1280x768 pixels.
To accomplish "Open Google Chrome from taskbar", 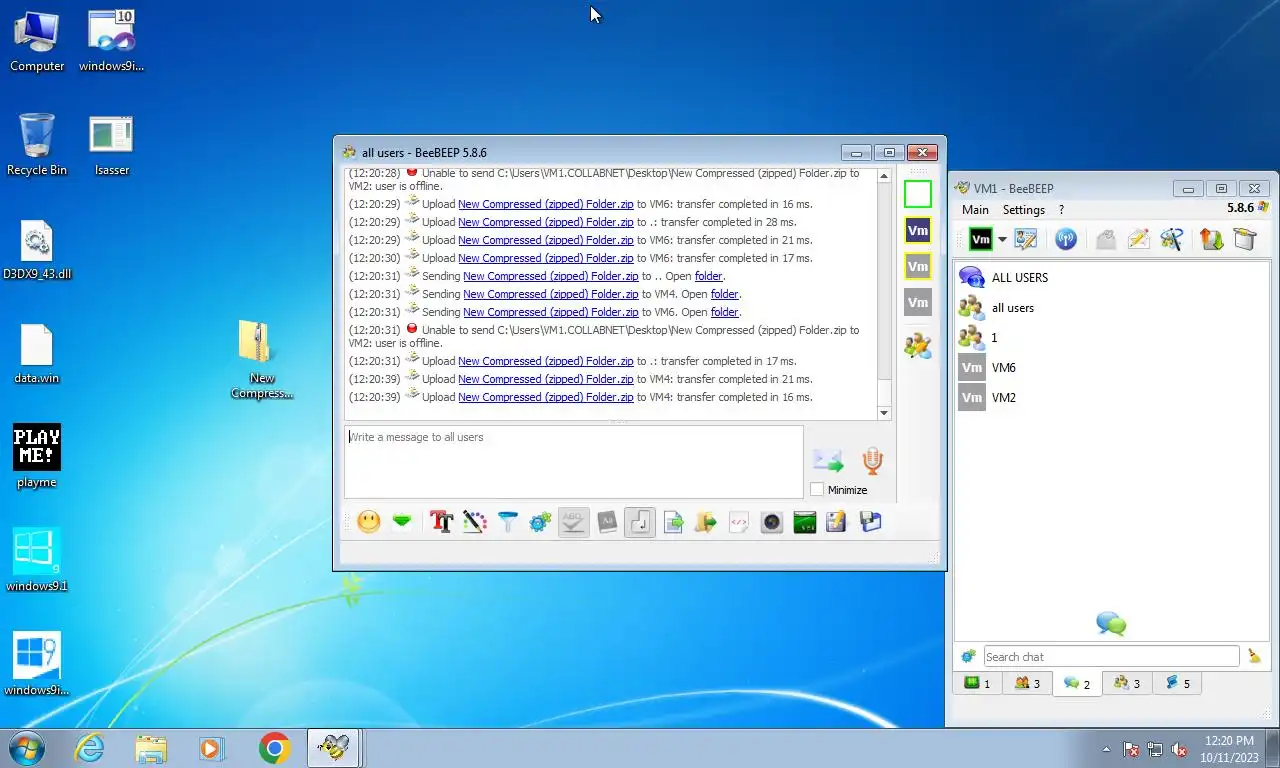I will [274, 748].
